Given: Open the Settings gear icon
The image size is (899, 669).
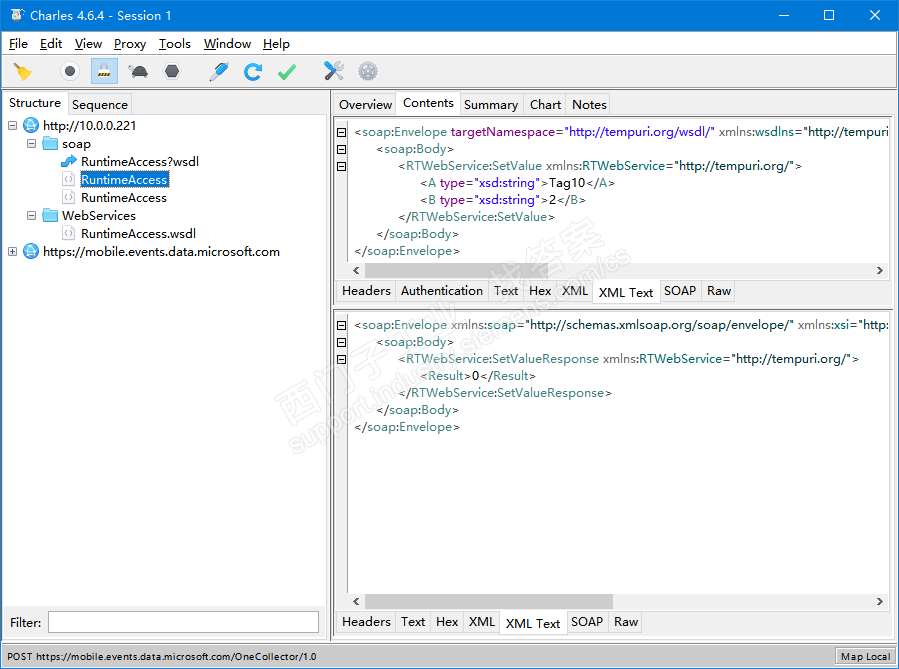Looking at the screenshot, I should (368, 71).
